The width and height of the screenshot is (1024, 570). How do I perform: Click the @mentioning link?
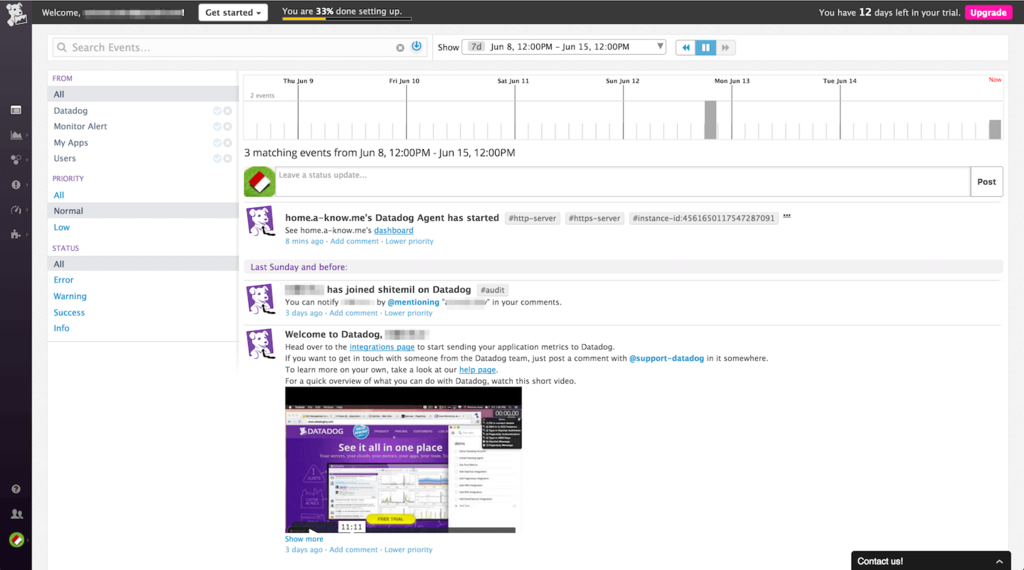413,302
